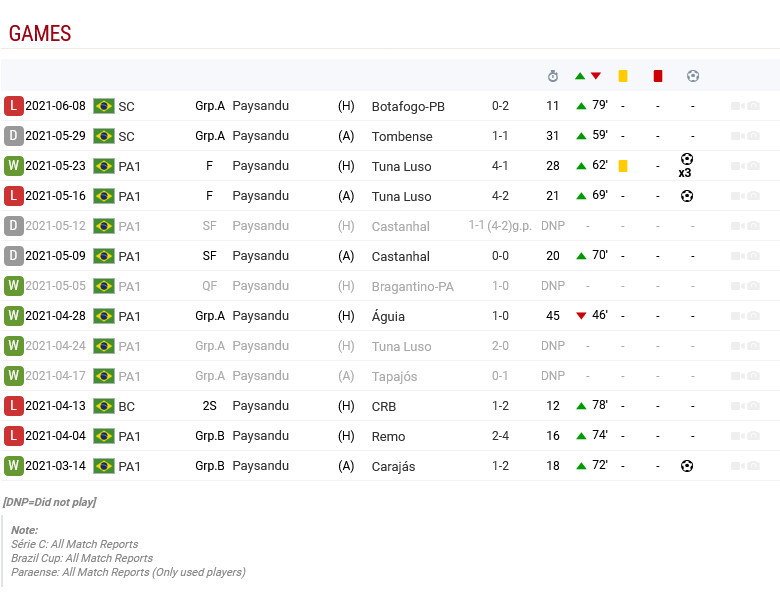This screenshot has width=780, height=597.
Task: Click the 1-2 score against Carajás
Action: 500,466
